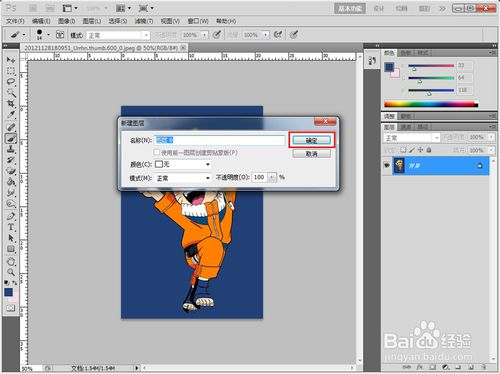This screenshot has width=500, height=374.
Task: Toggle lock all in Layers panel
Action: (429, 150)
